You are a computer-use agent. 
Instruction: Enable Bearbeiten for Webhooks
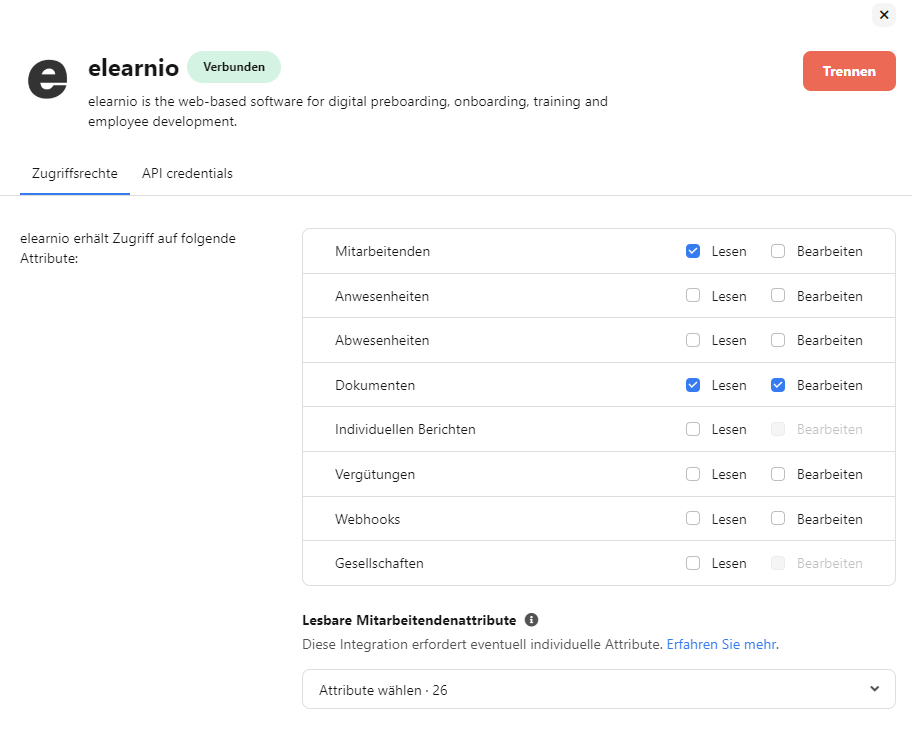point(778,518)
